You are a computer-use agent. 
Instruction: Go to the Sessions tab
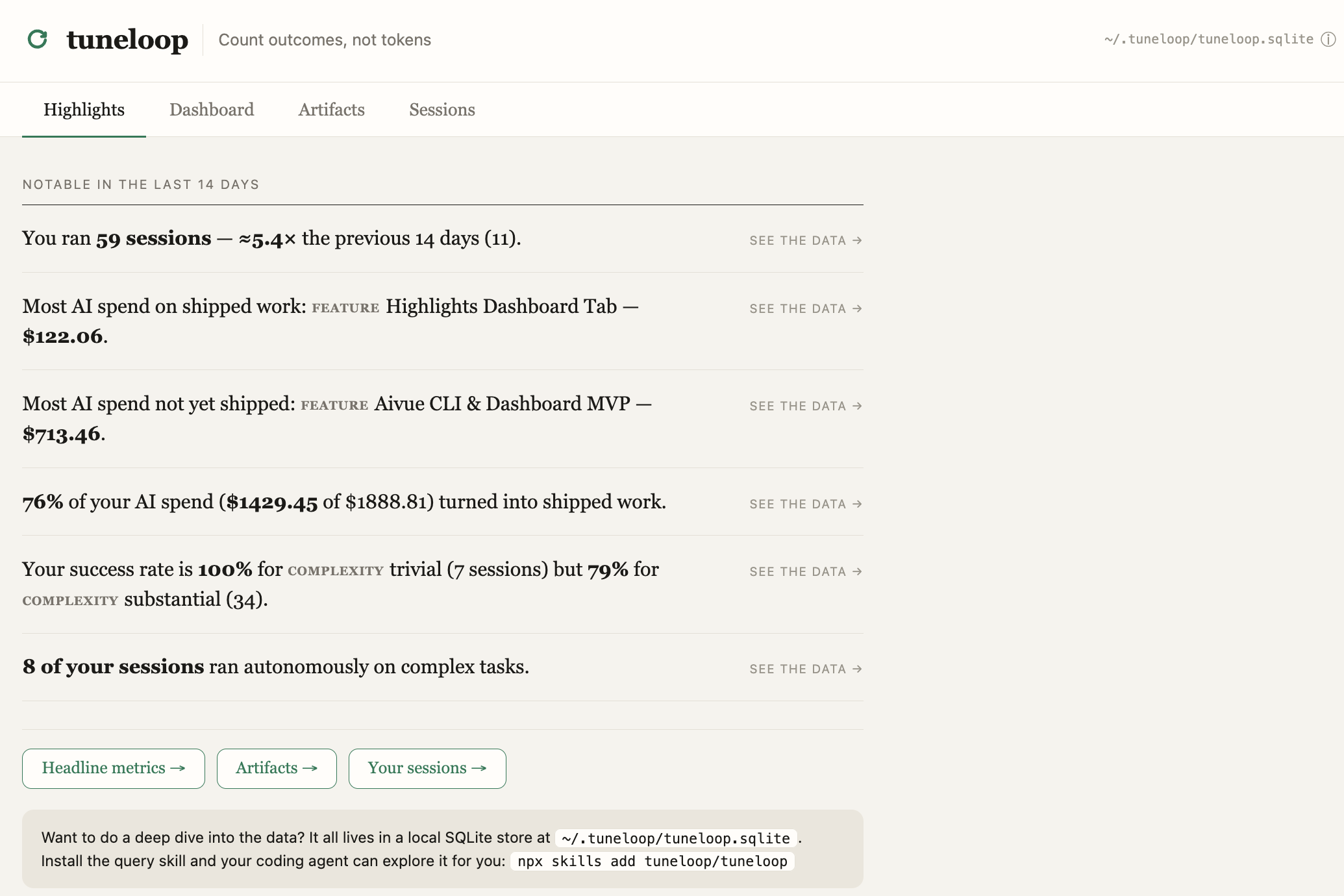(x=442, y=110)
